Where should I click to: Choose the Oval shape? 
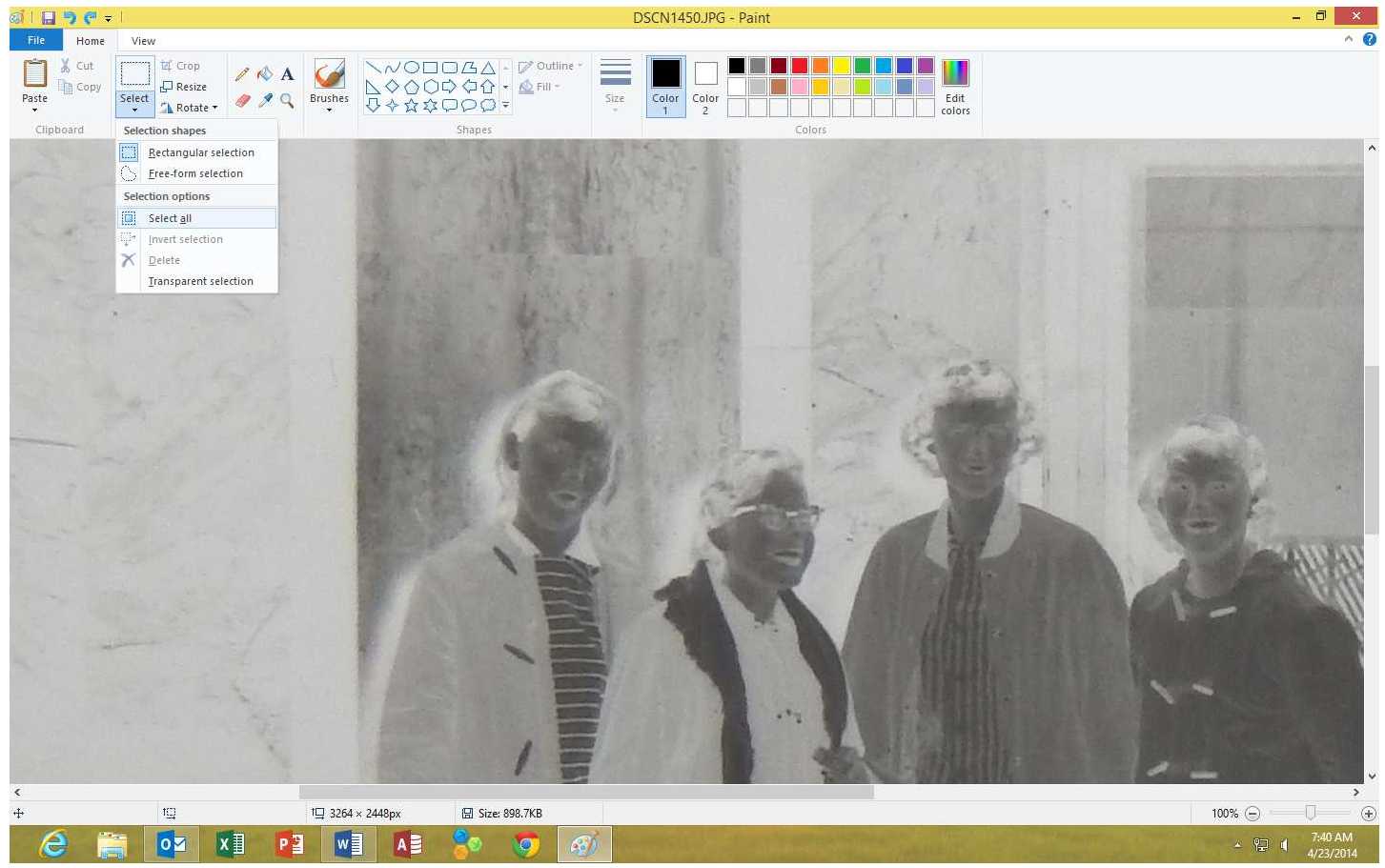pyautogui.click(x=411, y=68)
